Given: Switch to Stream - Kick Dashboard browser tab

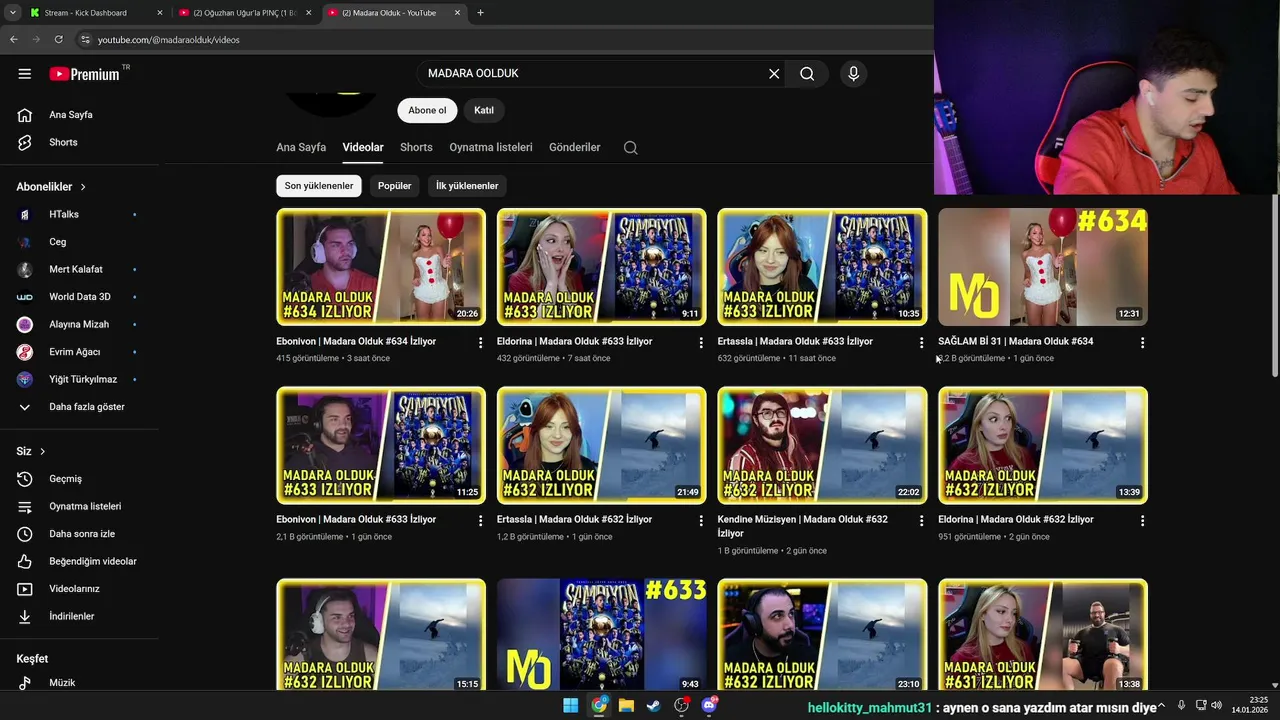Looking at the screenshot, I should pos(95,13).
